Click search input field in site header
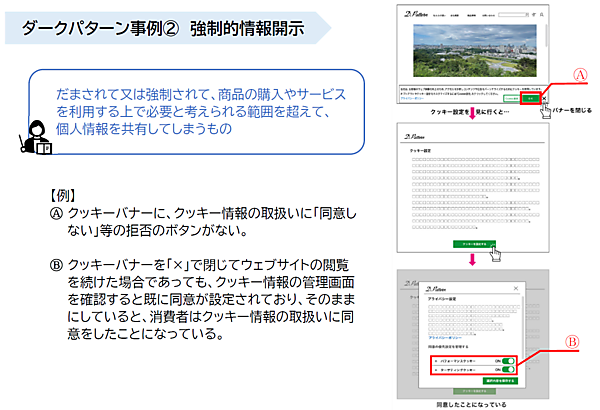 click(514, 15)
